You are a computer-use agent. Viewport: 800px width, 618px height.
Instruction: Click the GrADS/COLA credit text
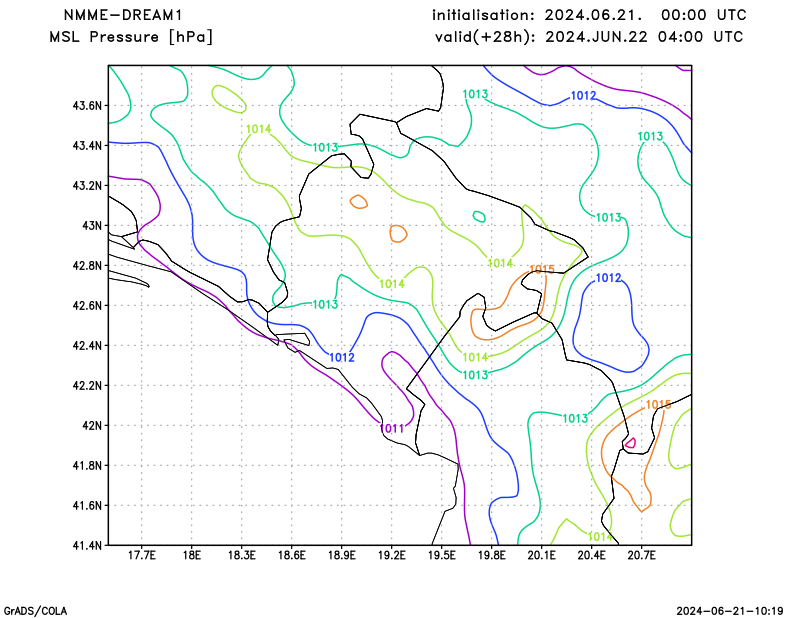click(35, 611)
